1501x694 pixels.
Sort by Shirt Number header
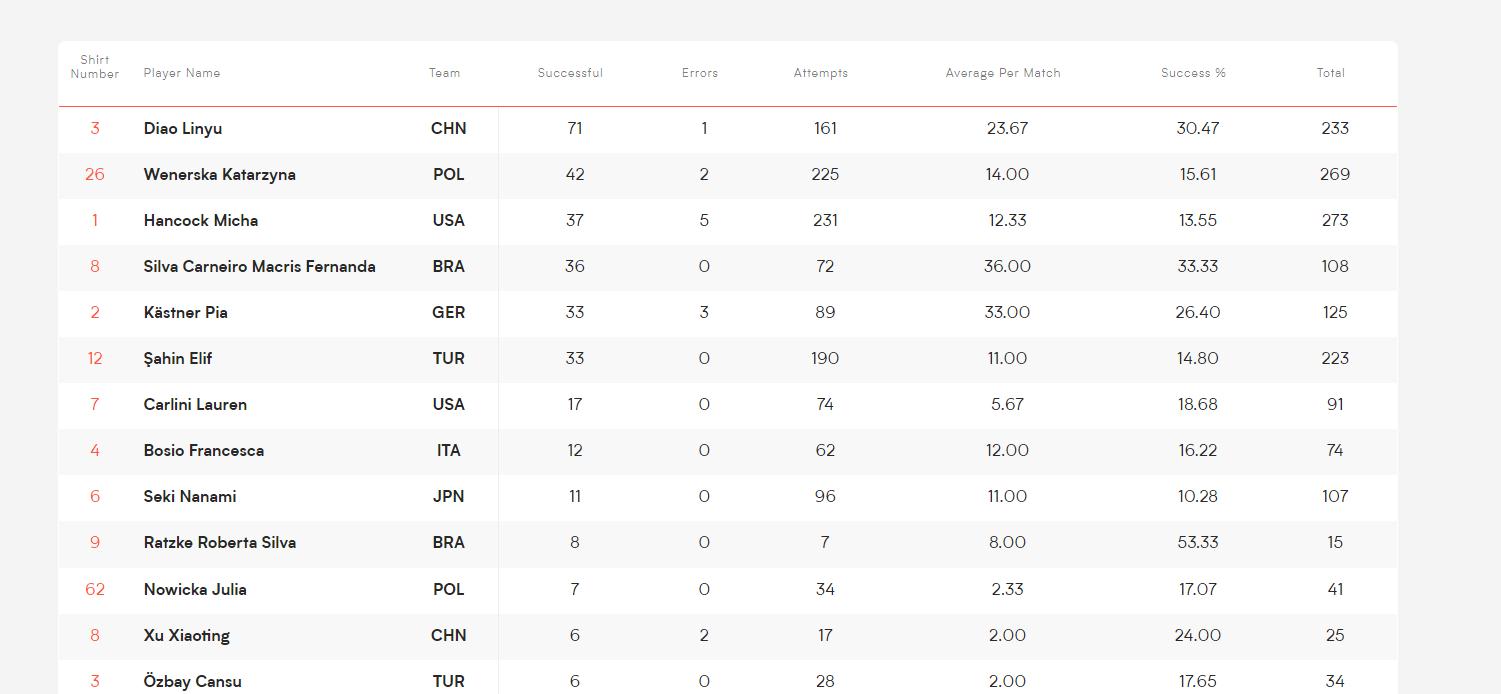(95, 67)
